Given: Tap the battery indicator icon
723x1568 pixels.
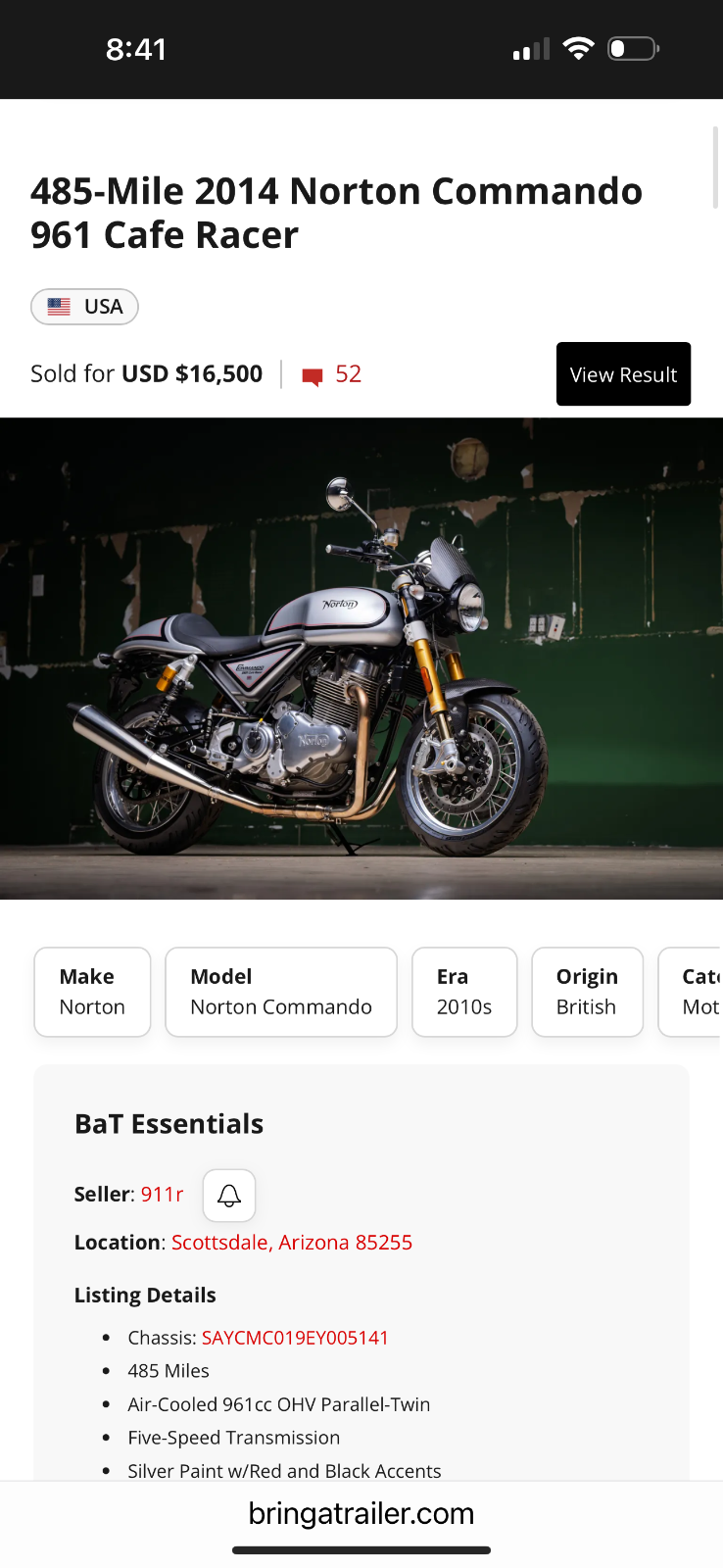Looking at the screenshot, I should click(634, 48).
